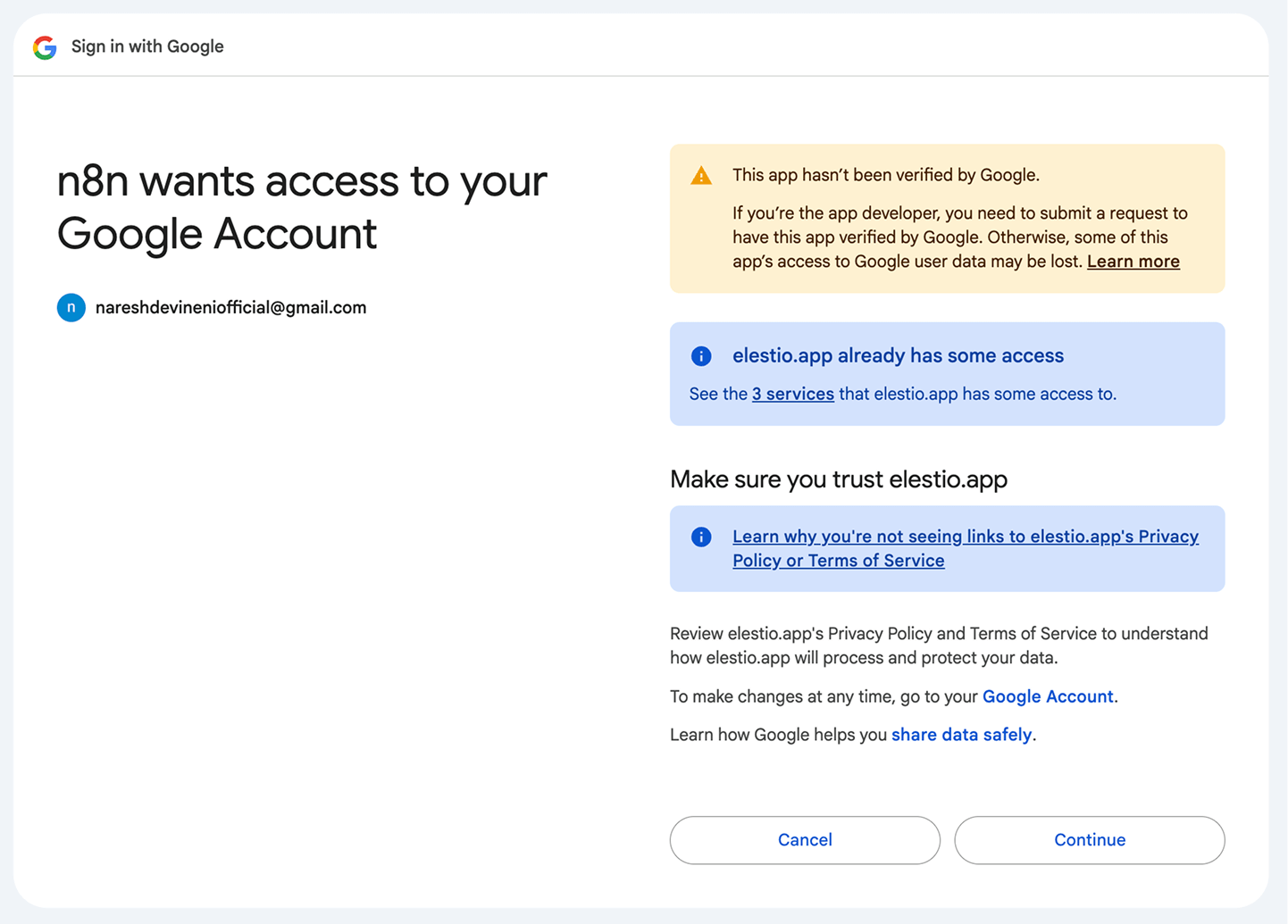
Task: Click the heading 'n8n wants access to your Google Account'
Action: click(x=302, y=207)
